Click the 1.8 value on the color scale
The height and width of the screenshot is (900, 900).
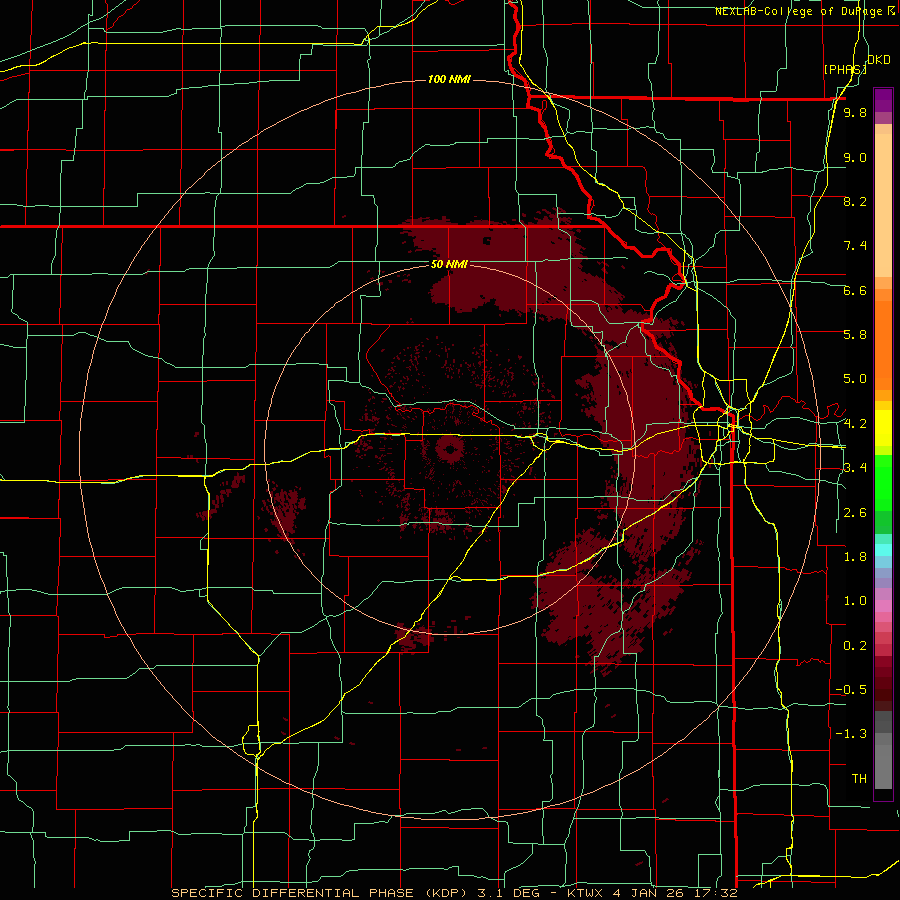(x=855, y=557)
